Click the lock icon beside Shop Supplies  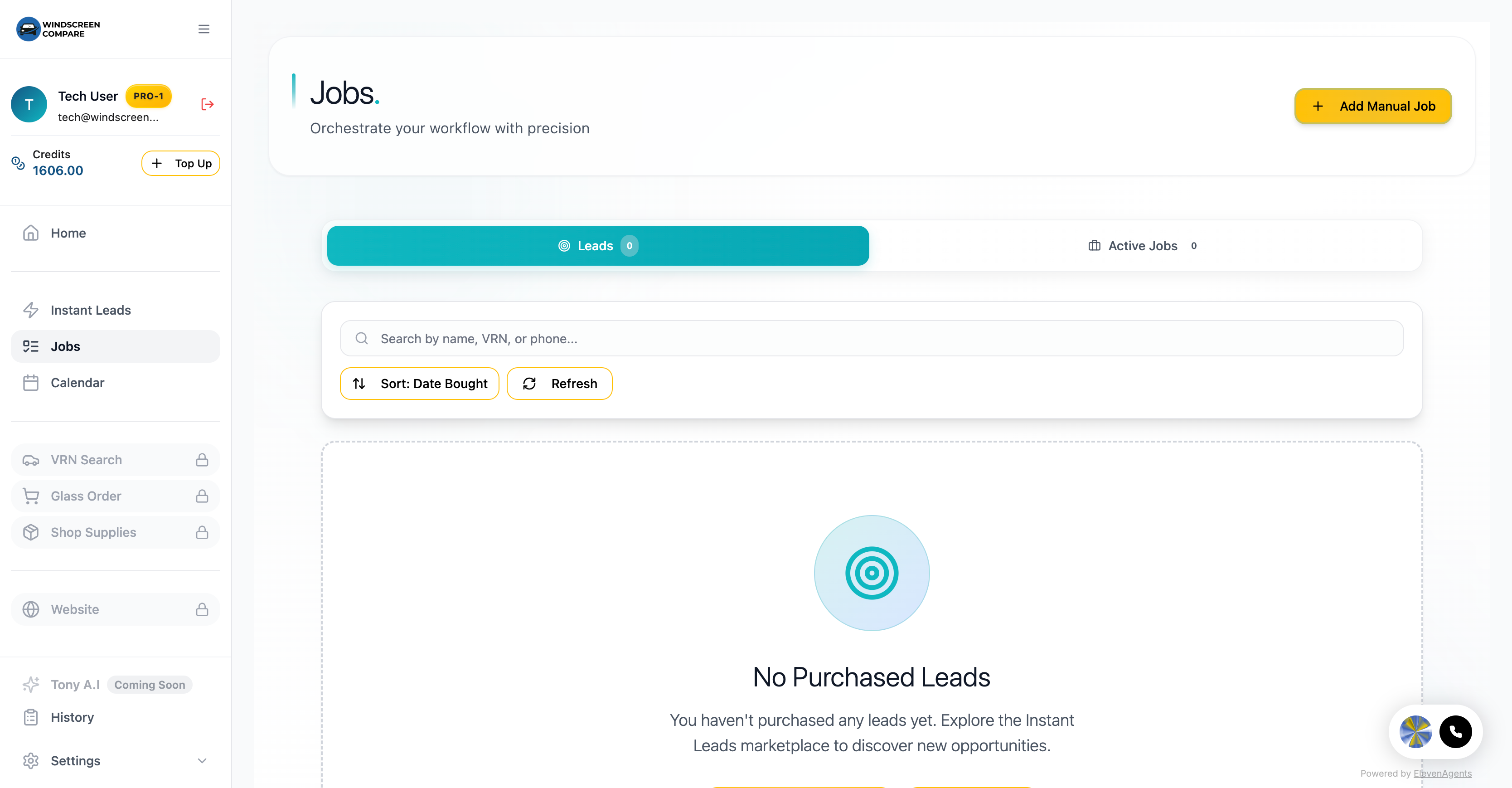[x=202, y=533]
